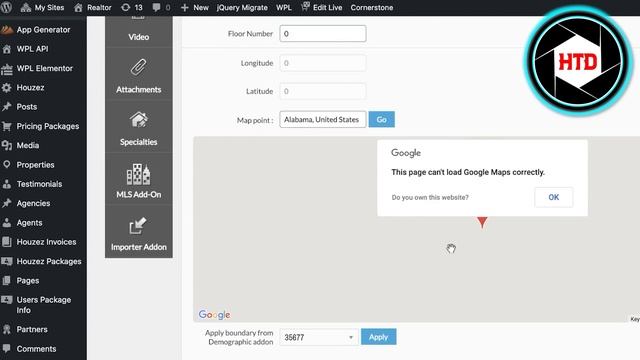Viewport: 640px width, 360px height.
Task: Click the Longitude field
Action: pyautogui.click(x=323, y=63)
